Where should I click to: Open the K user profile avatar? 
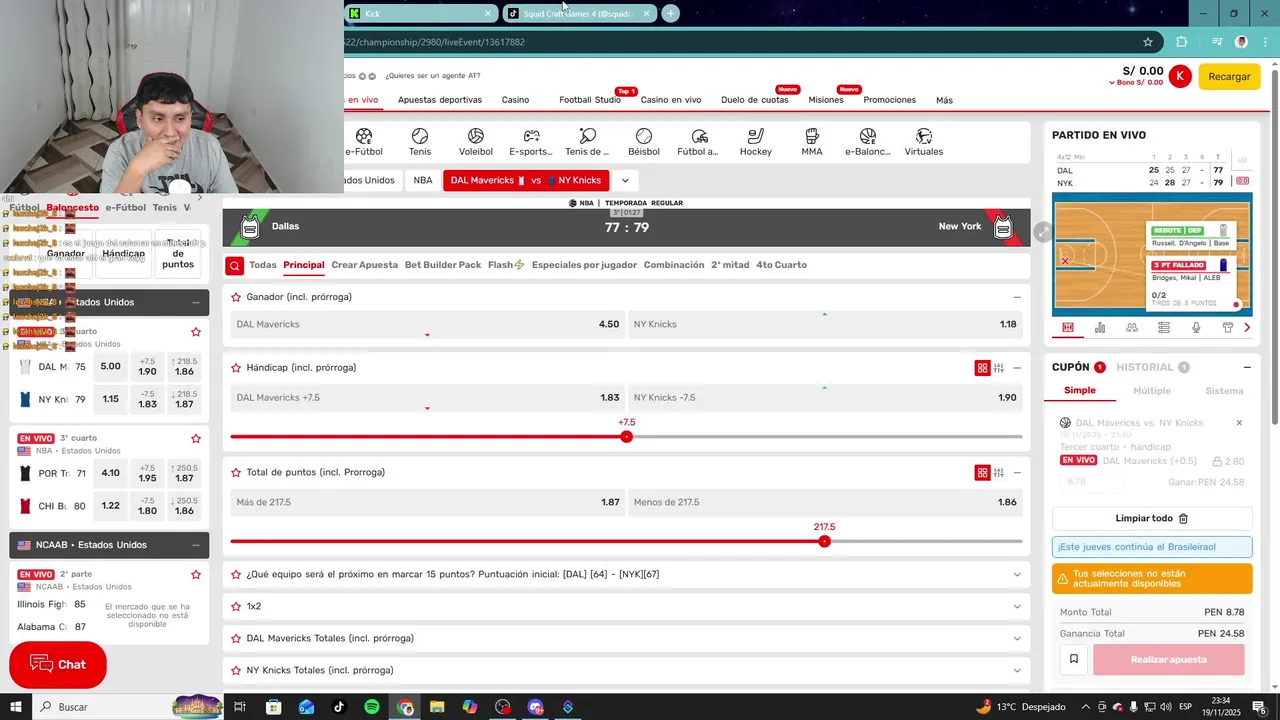pyautogui.click(x=1180, y=76)
